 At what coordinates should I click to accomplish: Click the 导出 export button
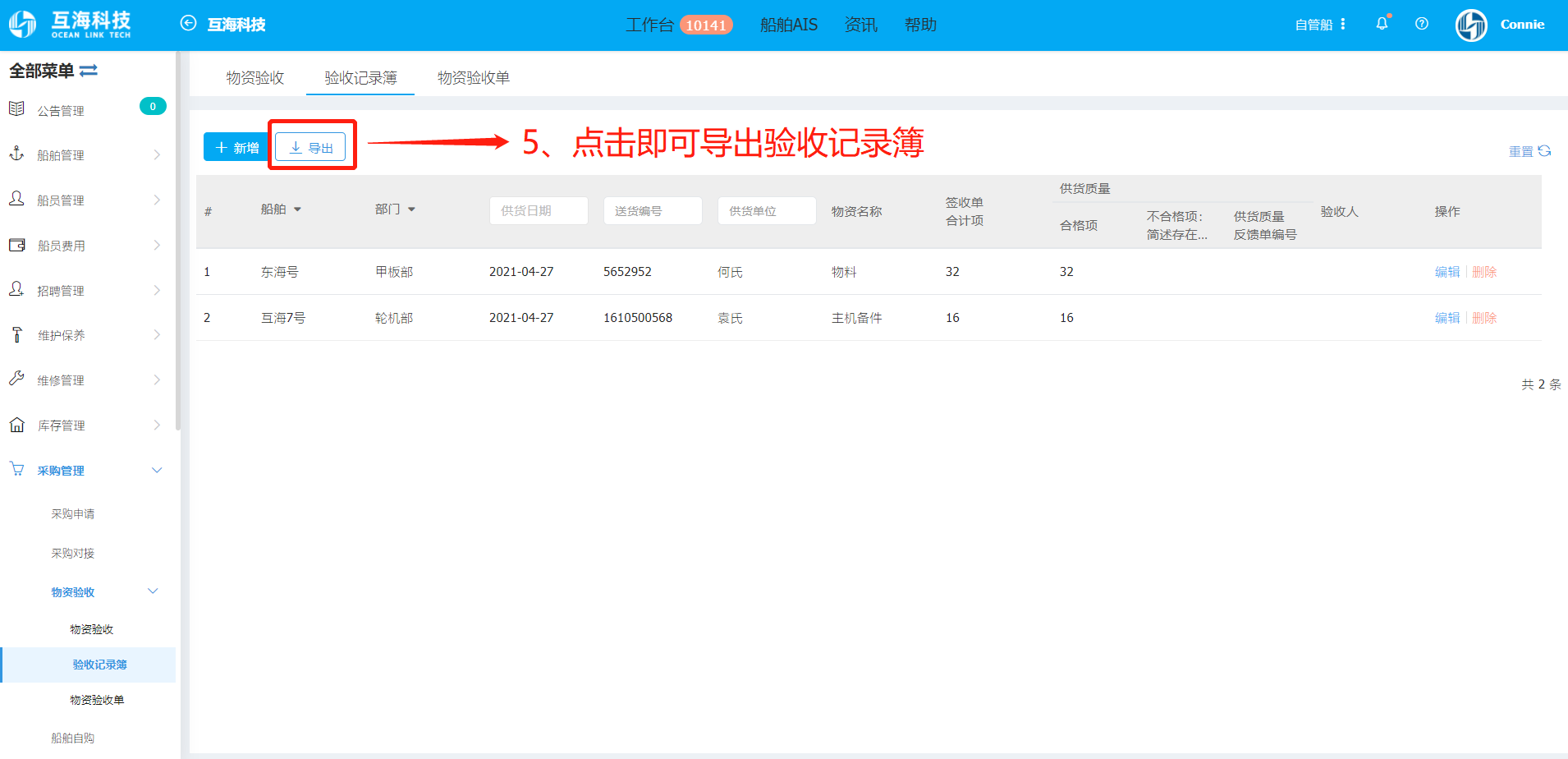click(x=310, y=147)
